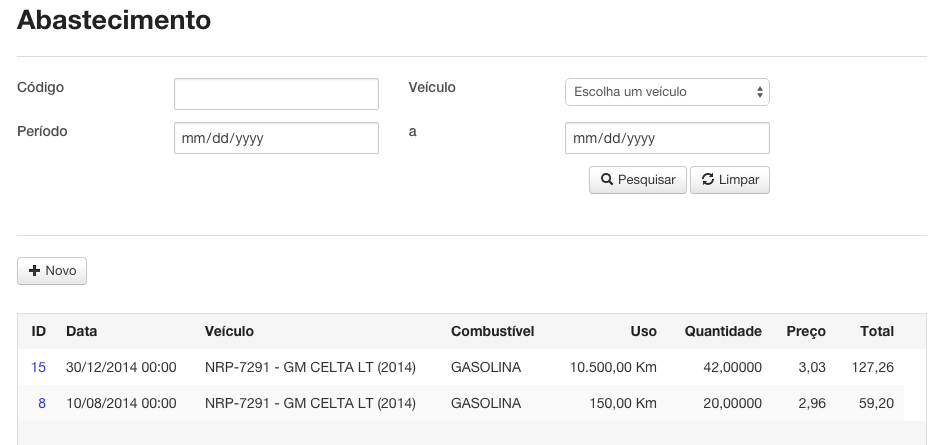
Task: Select the row with 150,00 Km usage
Action: click(460, 403)
